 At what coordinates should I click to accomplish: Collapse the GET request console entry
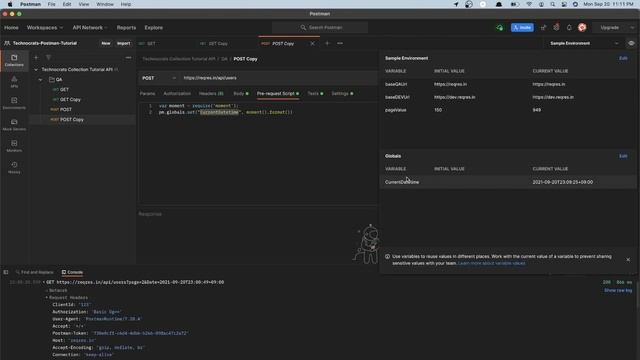[x=44, y=282]
